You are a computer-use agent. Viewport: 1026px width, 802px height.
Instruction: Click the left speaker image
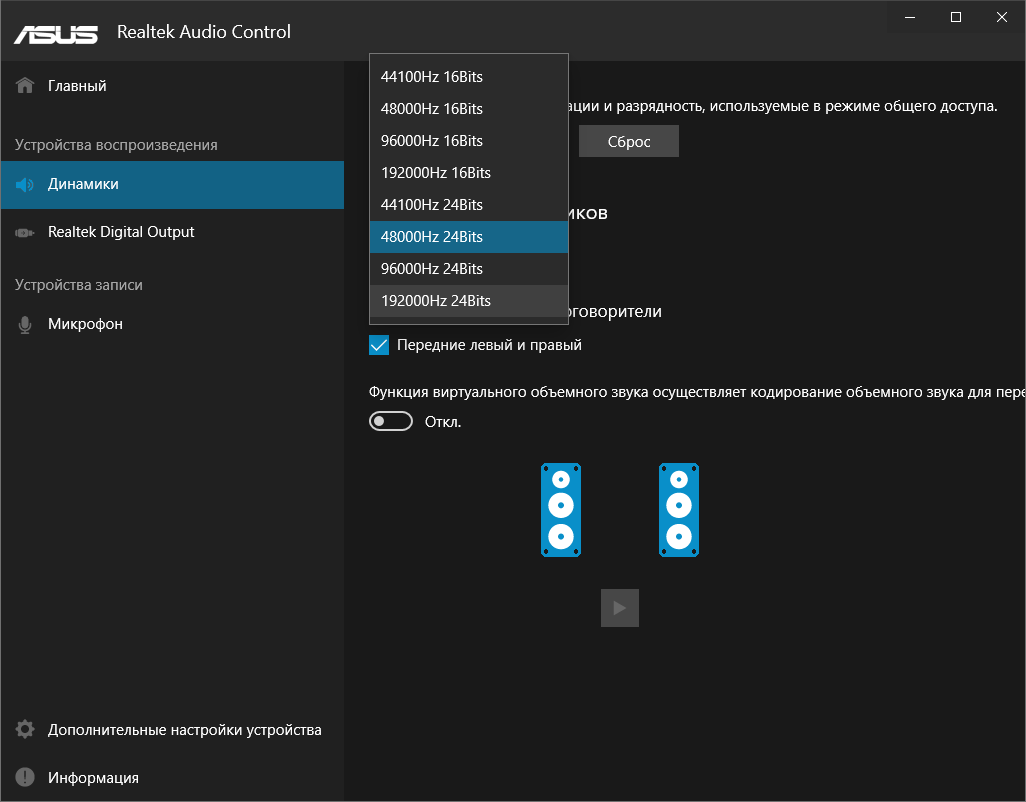[561, 510]
